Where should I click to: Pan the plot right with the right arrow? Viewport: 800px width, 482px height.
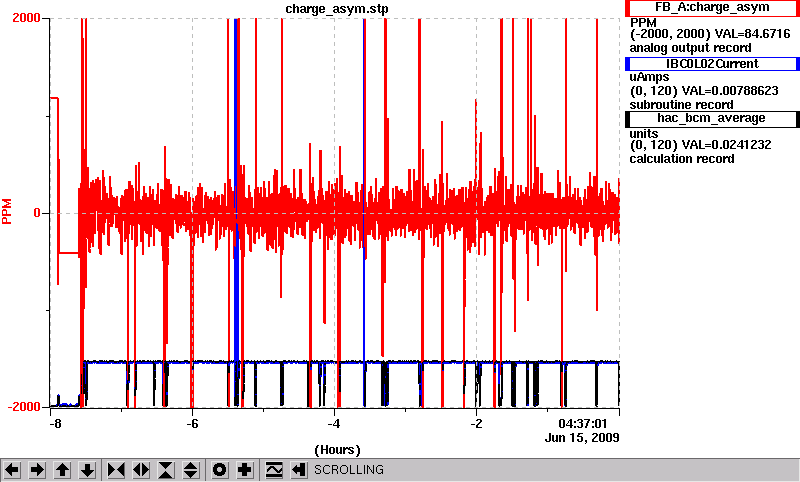coord(37,470)
